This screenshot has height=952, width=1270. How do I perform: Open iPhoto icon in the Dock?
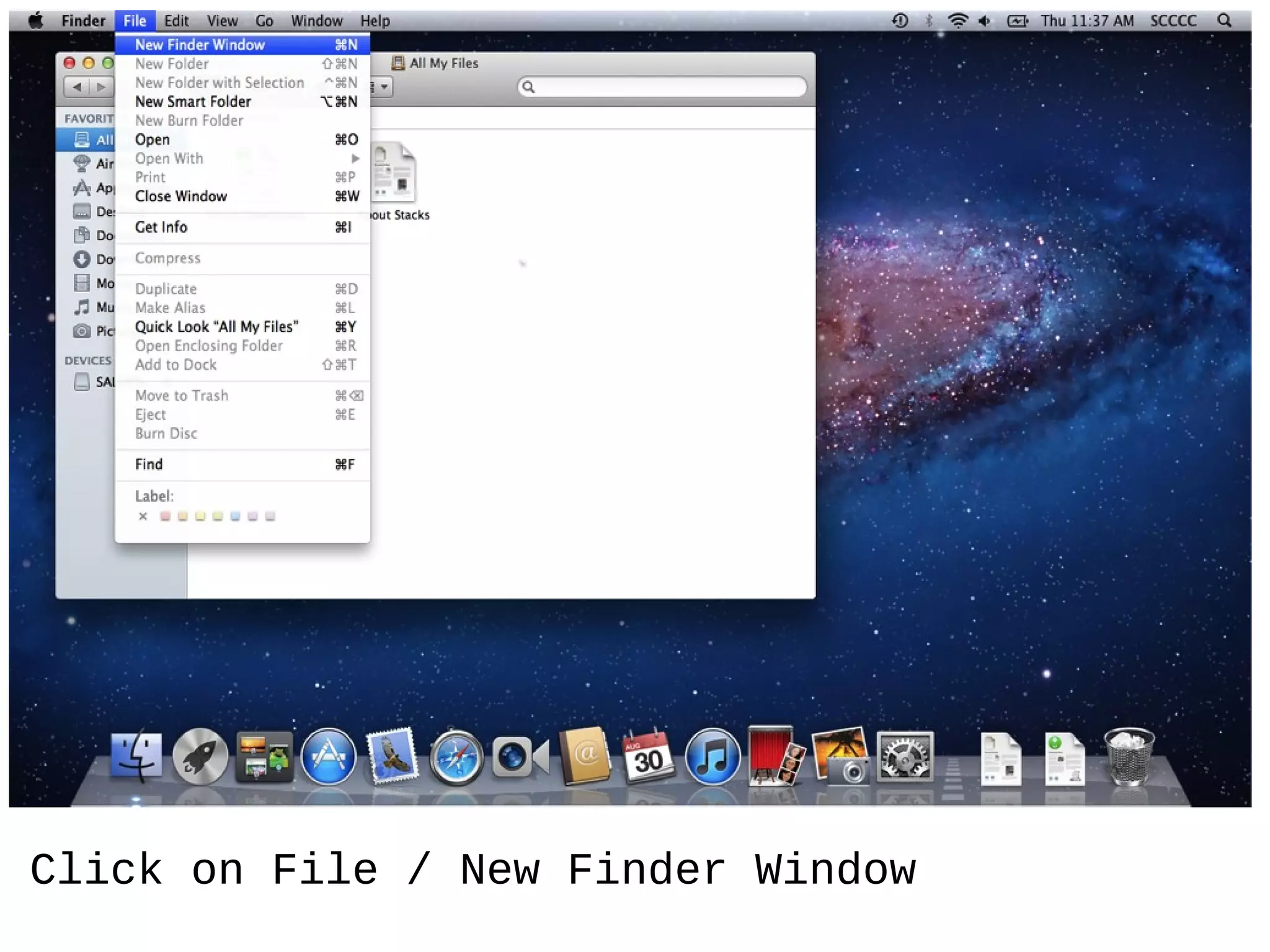pyautogui.click(x=841, y=756)
